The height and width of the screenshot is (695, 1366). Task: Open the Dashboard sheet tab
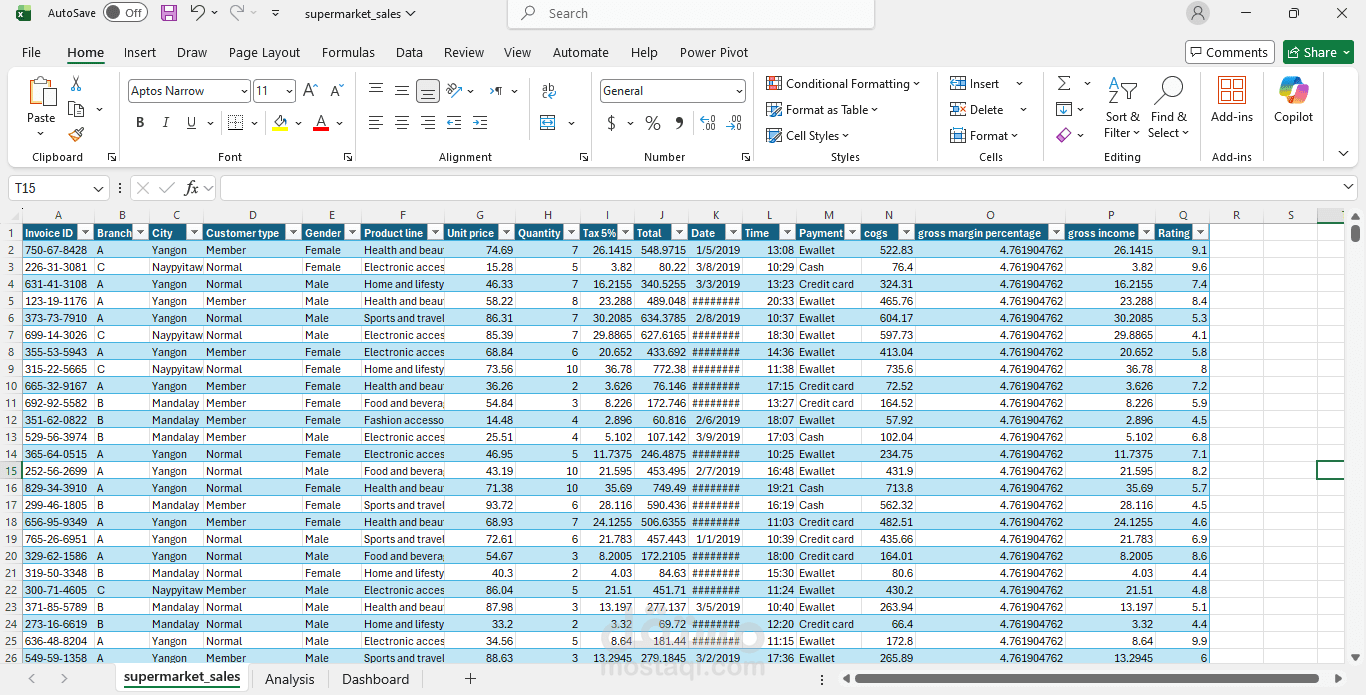[x=375, y=679]
